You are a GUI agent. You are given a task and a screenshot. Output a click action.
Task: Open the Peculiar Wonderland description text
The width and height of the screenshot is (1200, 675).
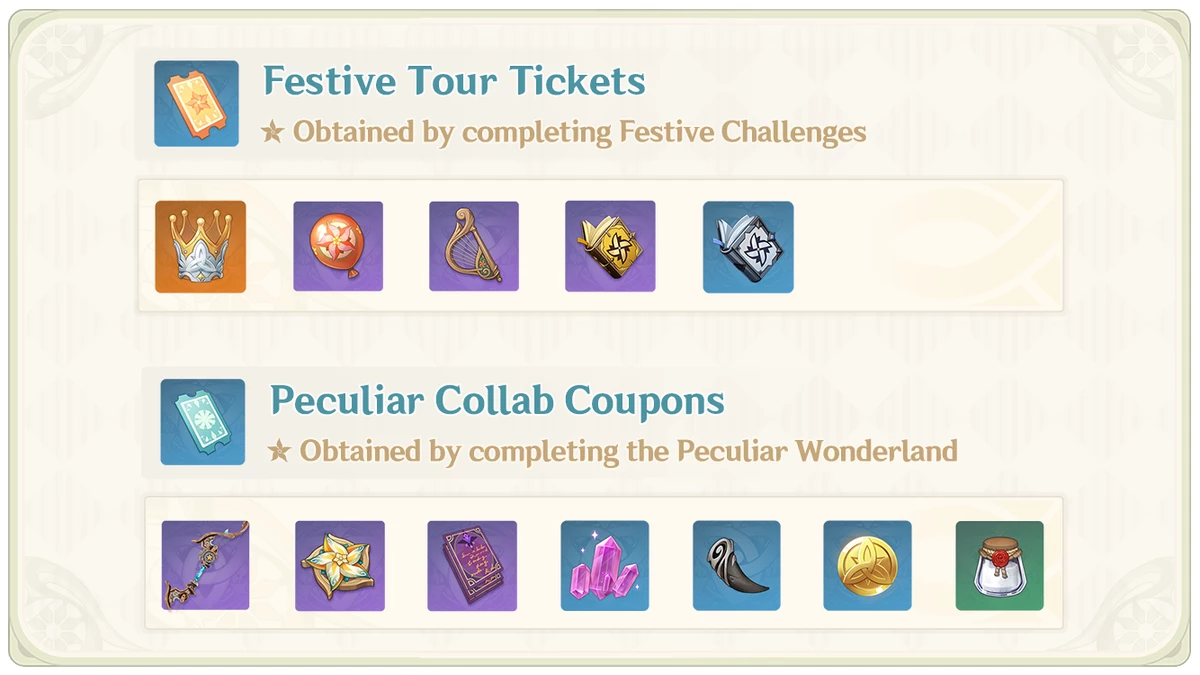click(629, 451)
